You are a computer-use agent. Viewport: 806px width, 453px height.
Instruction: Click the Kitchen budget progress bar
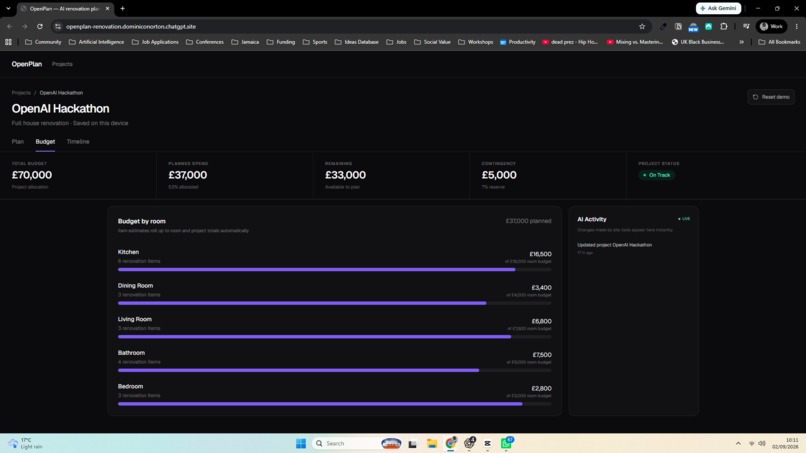[334, 269]
